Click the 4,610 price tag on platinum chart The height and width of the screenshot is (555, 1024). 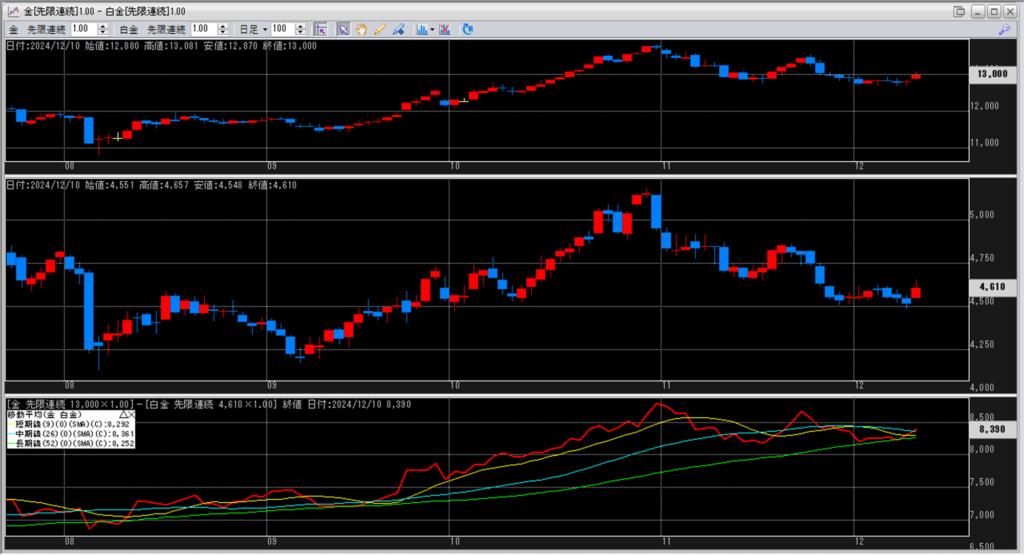[x=992, y=287]
